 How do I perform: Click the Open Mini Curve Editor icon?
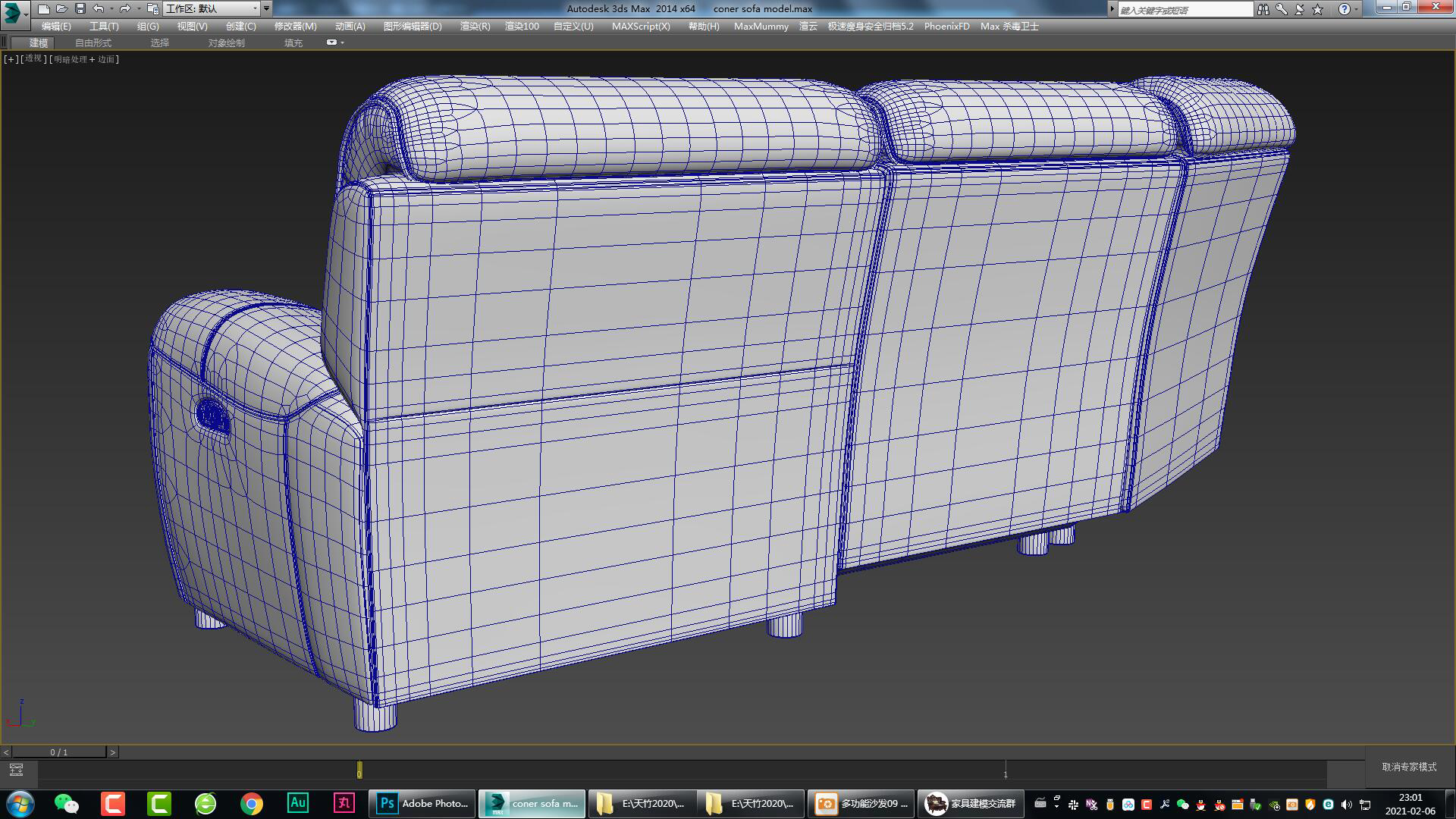tap(15, 771)
